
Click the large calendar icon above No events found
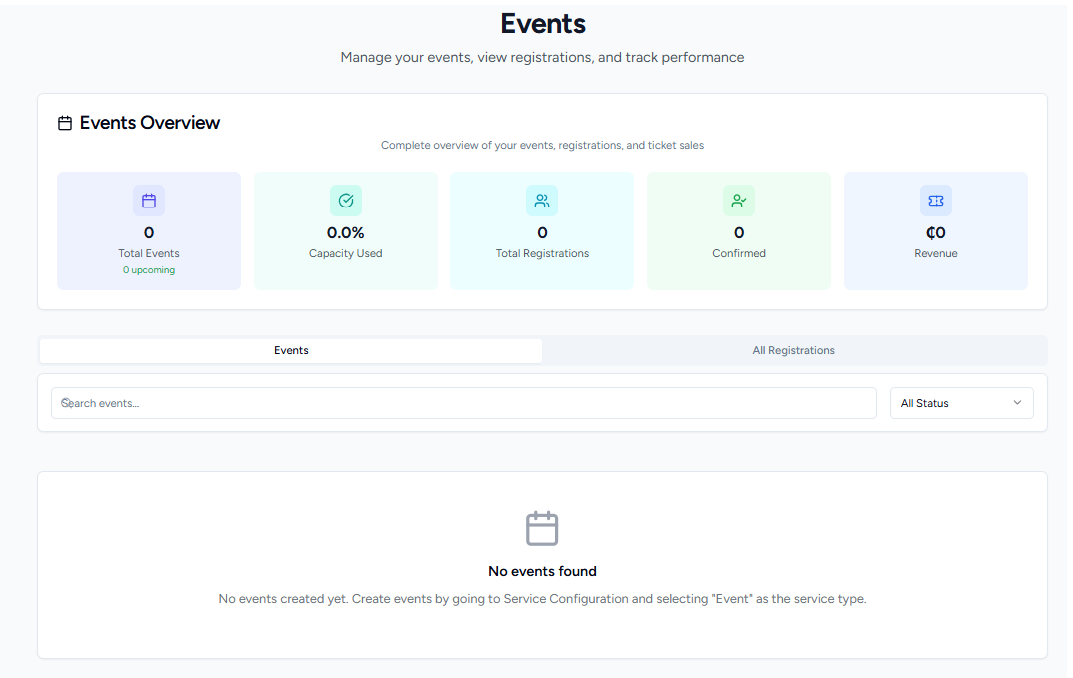point(542,528)
